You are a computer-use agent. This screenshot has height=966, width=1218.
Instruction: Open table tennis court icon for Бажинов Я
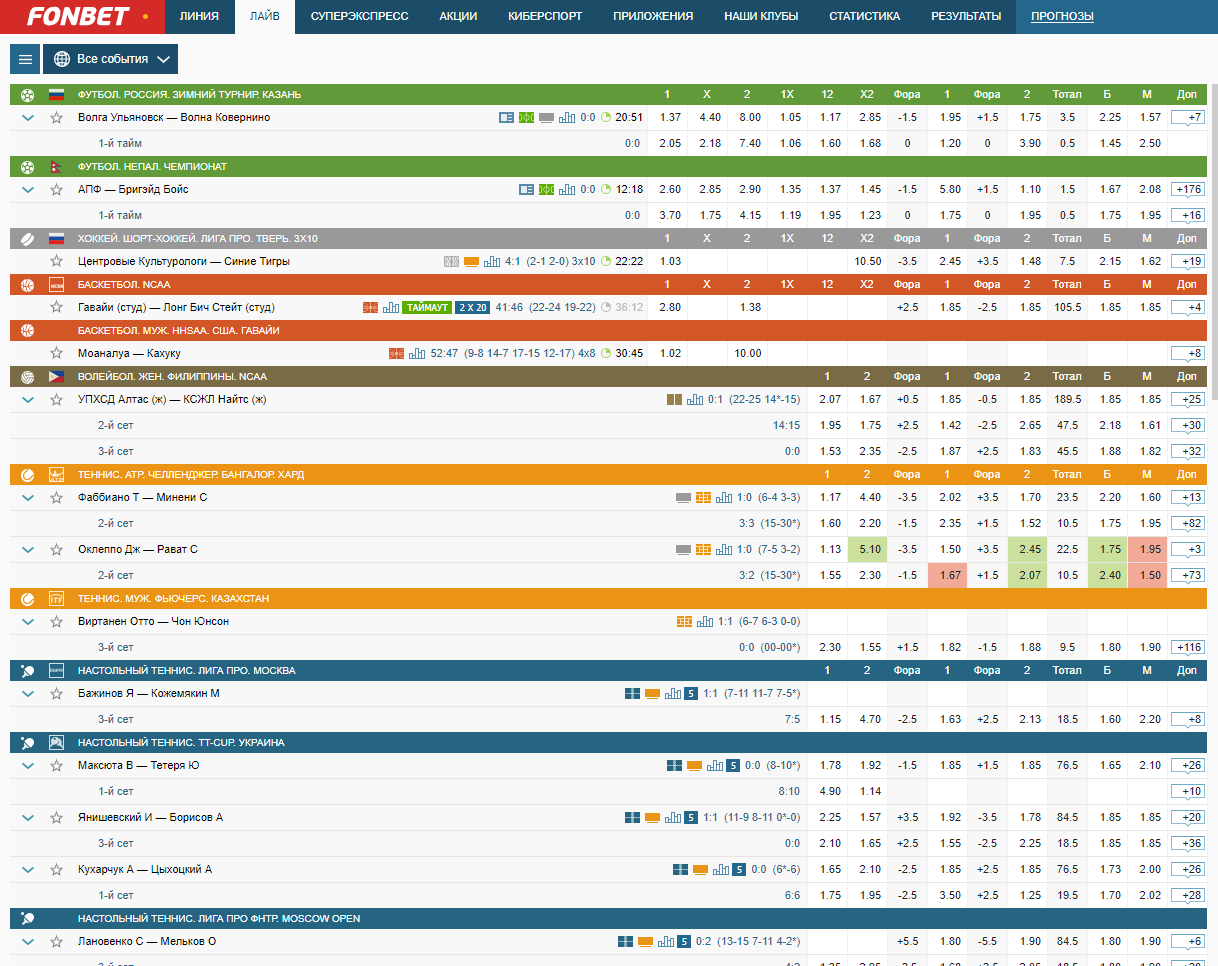[x=632, y=694]
